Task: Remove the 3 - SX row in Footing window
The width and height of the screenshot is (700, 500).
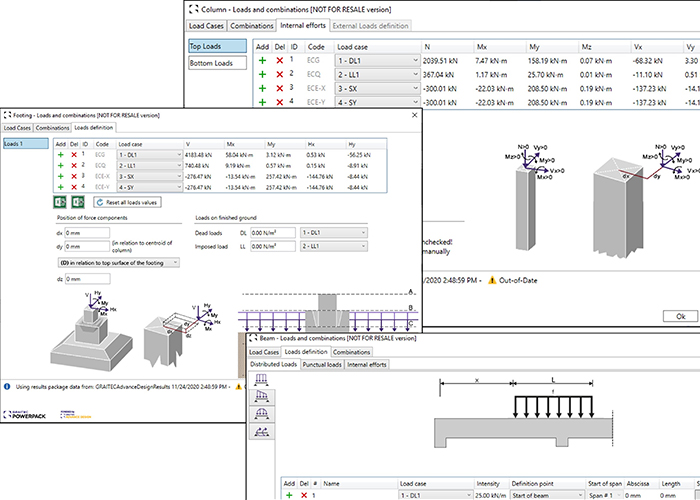Action: click(74, 176)
